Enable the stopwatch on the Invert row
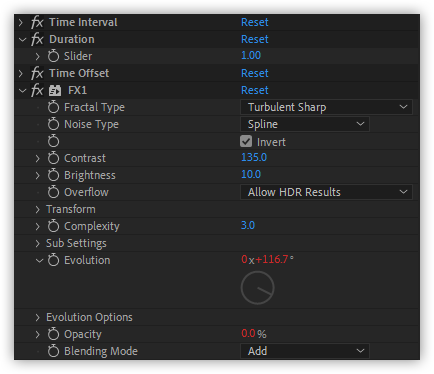Screen dimensions: 434x374 coord(53,141)
